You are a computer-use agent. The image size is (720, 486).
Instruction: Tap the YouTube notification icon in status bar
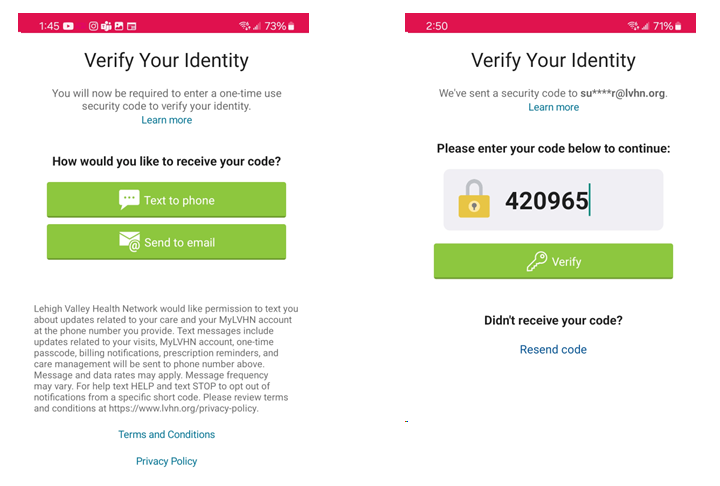[x=69, y=26]
